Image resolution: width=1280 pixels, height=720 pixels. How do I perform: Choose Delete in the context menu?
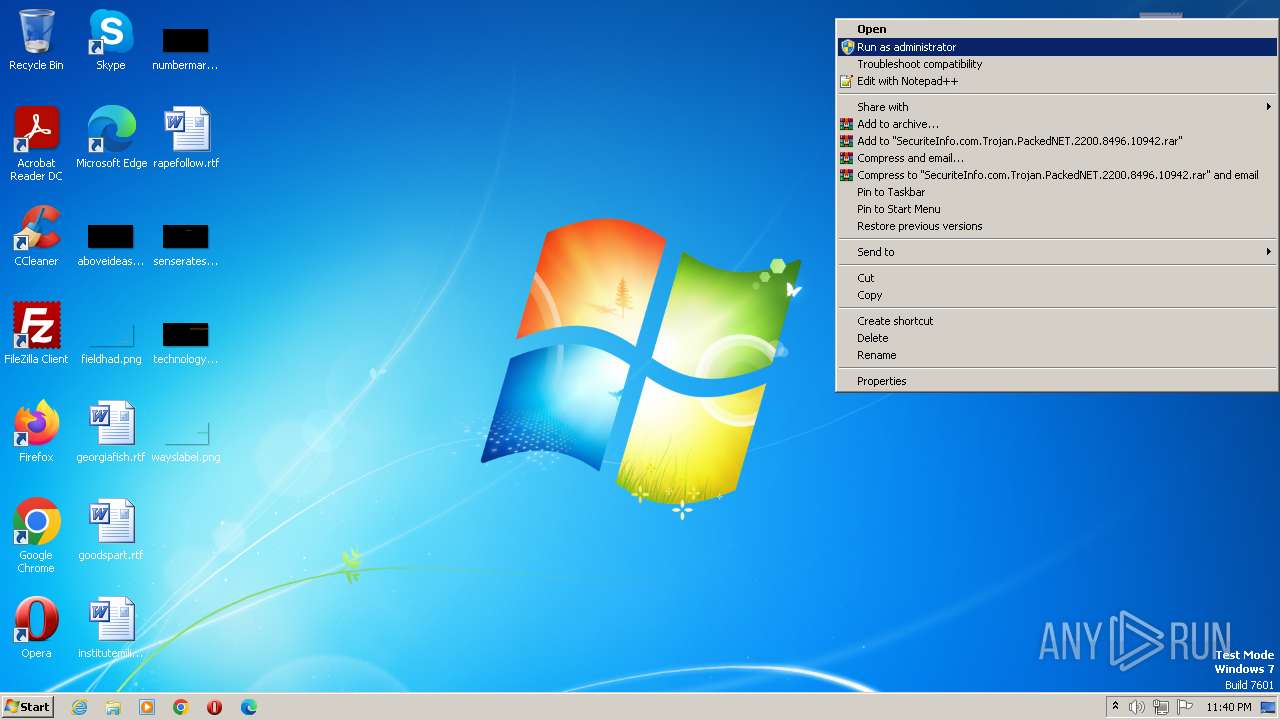pos(1056,338)
